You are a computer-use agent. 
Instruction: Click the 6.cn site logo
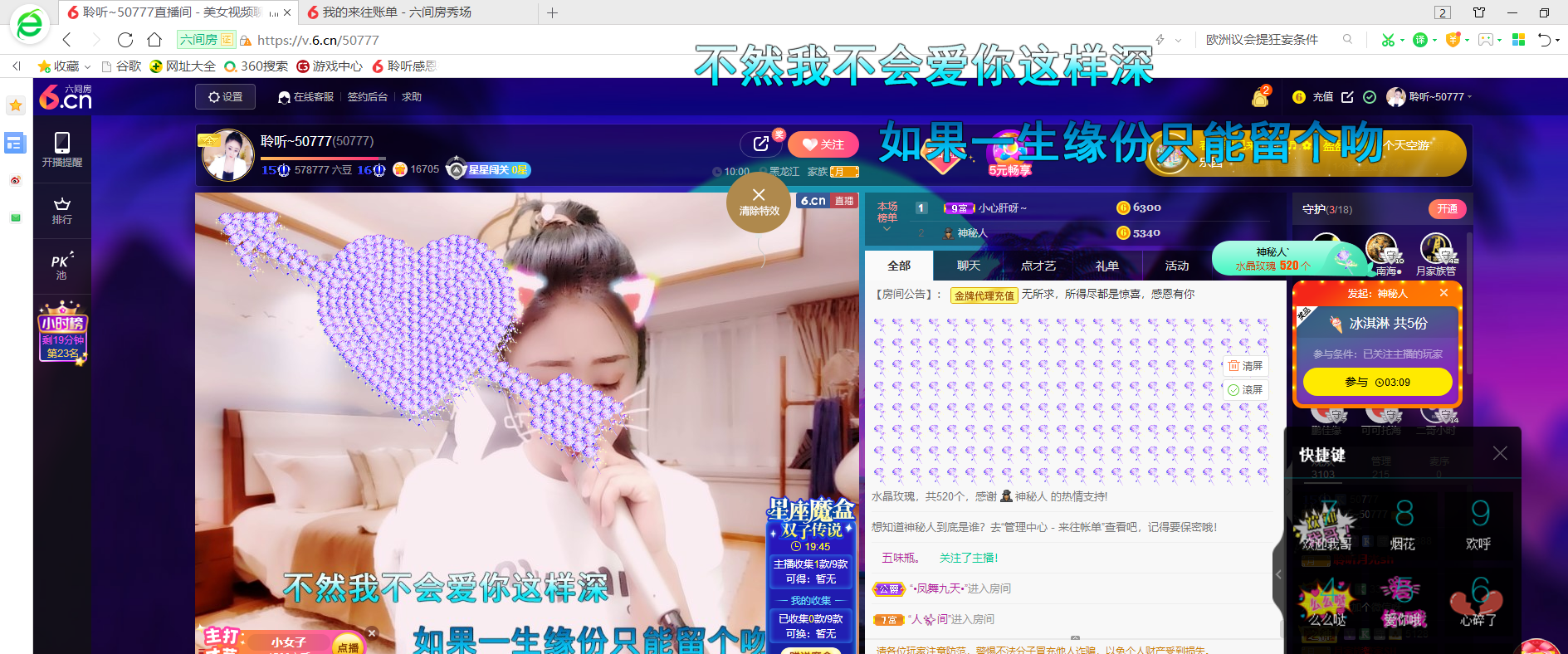(66, 97)
